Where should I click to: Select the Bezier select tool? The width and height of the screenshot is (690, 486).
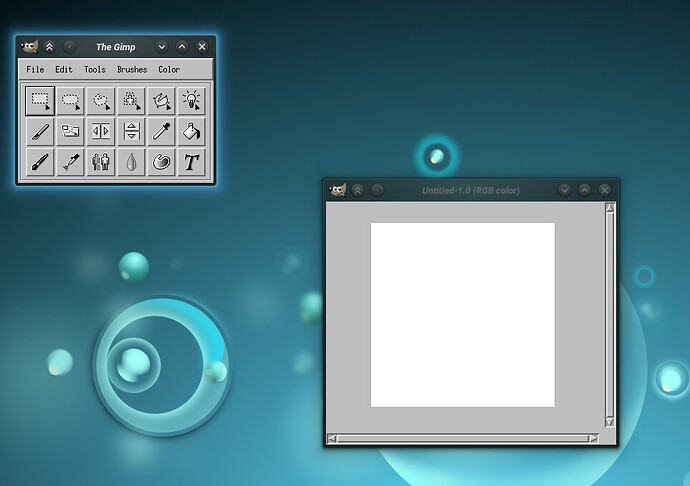click(161, 101)
